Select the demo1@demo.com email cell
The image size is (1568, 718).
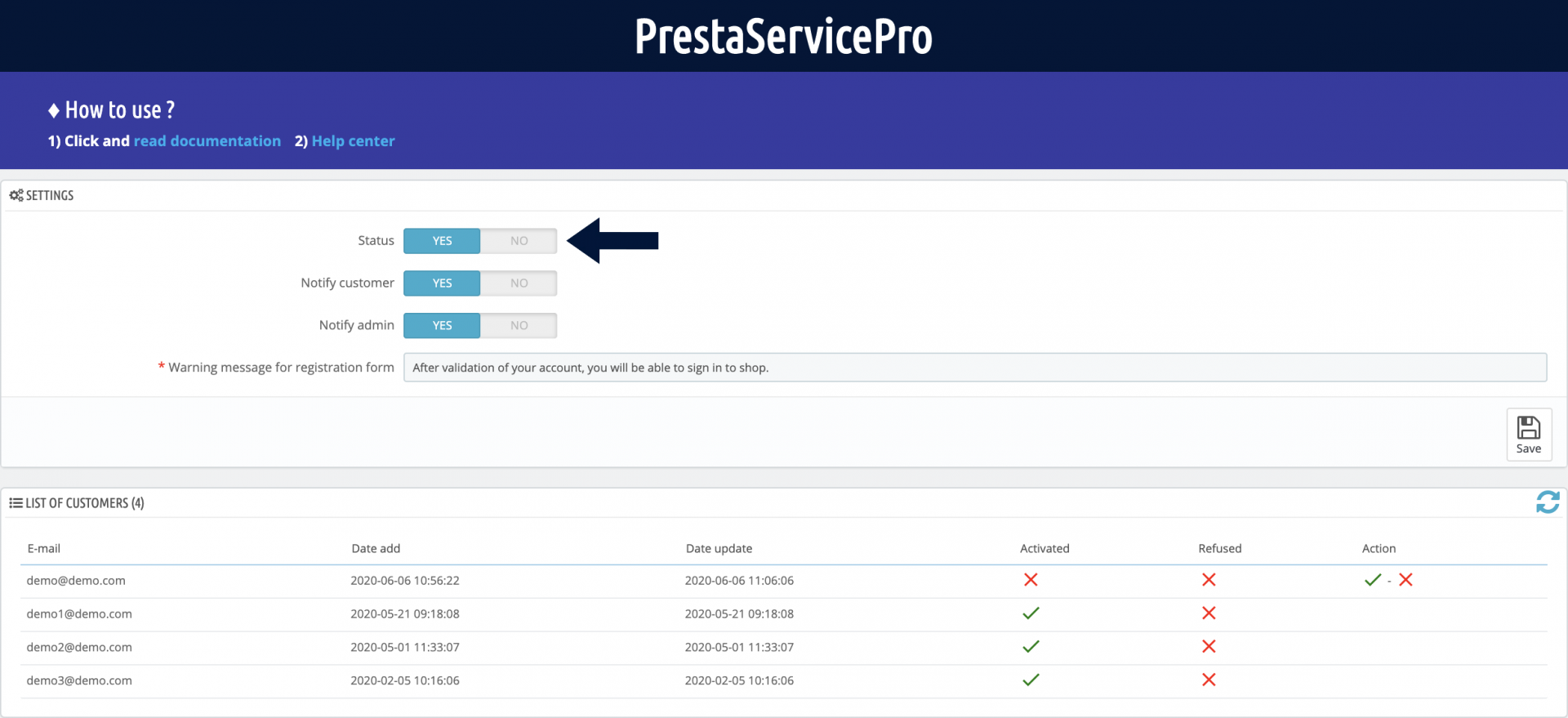(x=79, y=614)
